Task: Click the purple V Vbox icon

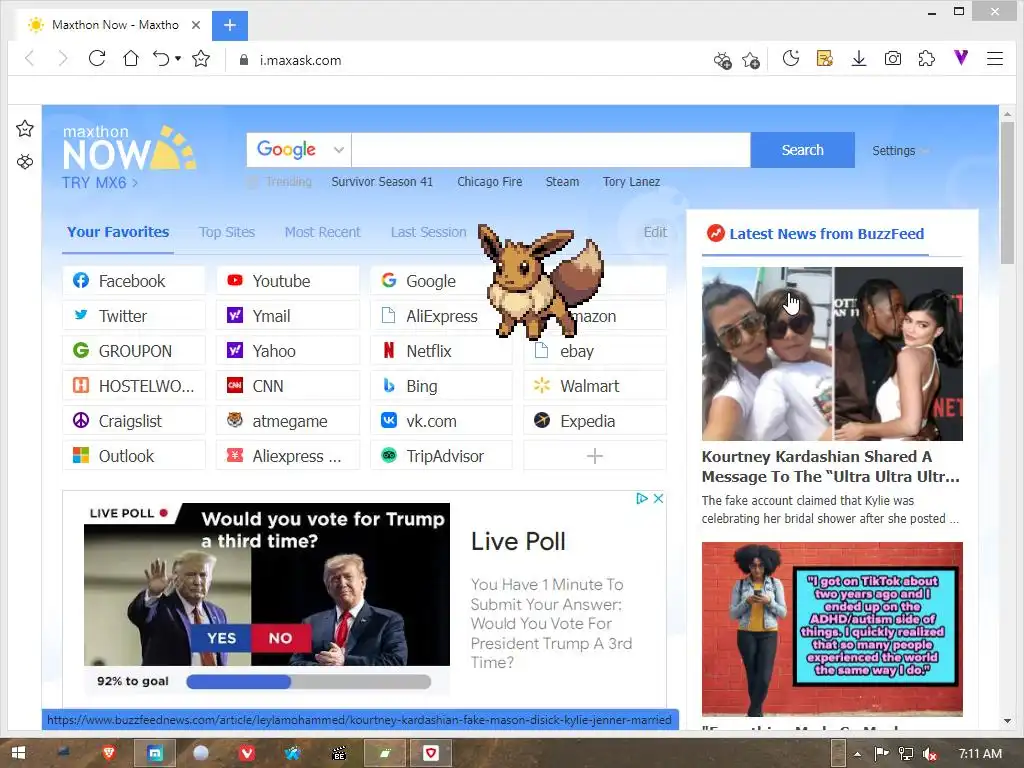Action: click(961, 58)
